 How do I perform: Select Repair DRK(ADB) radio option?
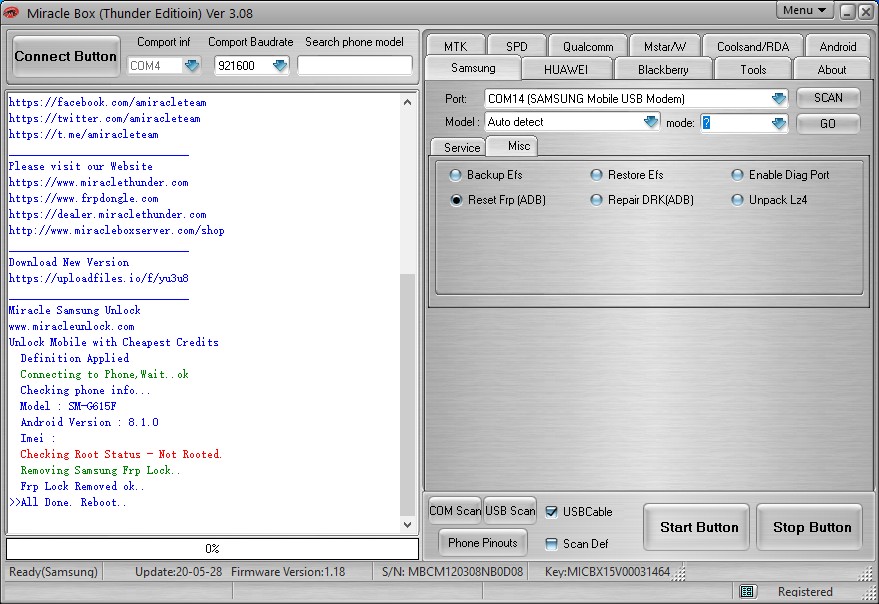642,200
